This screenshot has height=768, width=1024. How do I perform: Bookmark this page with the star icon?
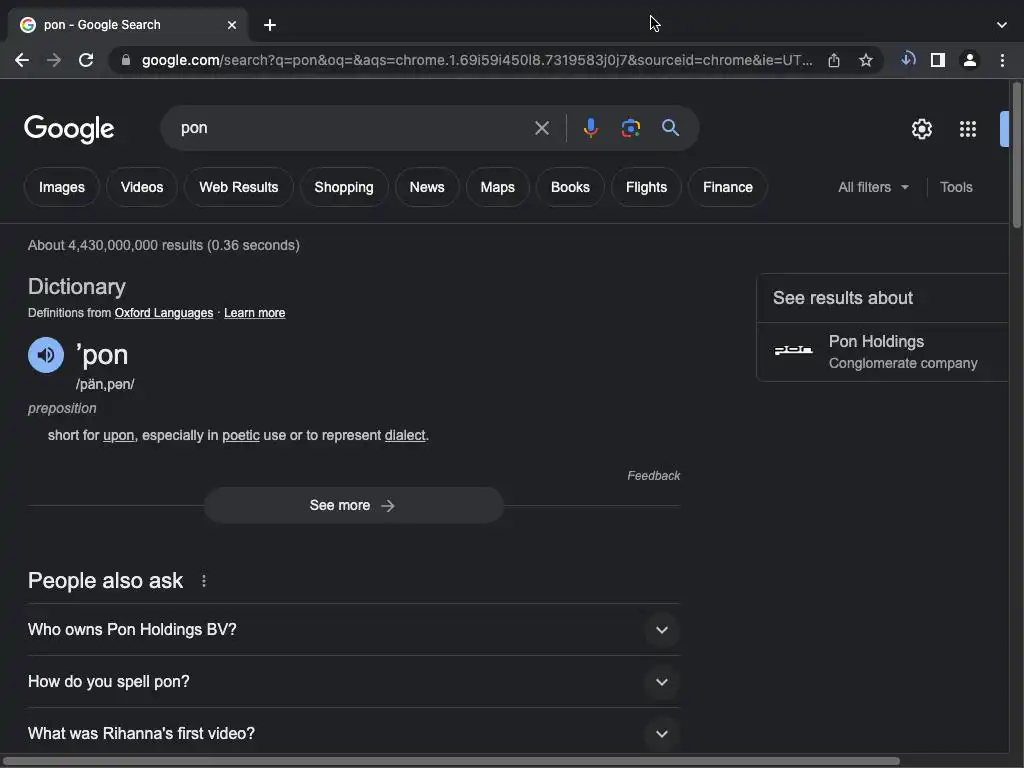pyautogui.click(x=865, y=60)
